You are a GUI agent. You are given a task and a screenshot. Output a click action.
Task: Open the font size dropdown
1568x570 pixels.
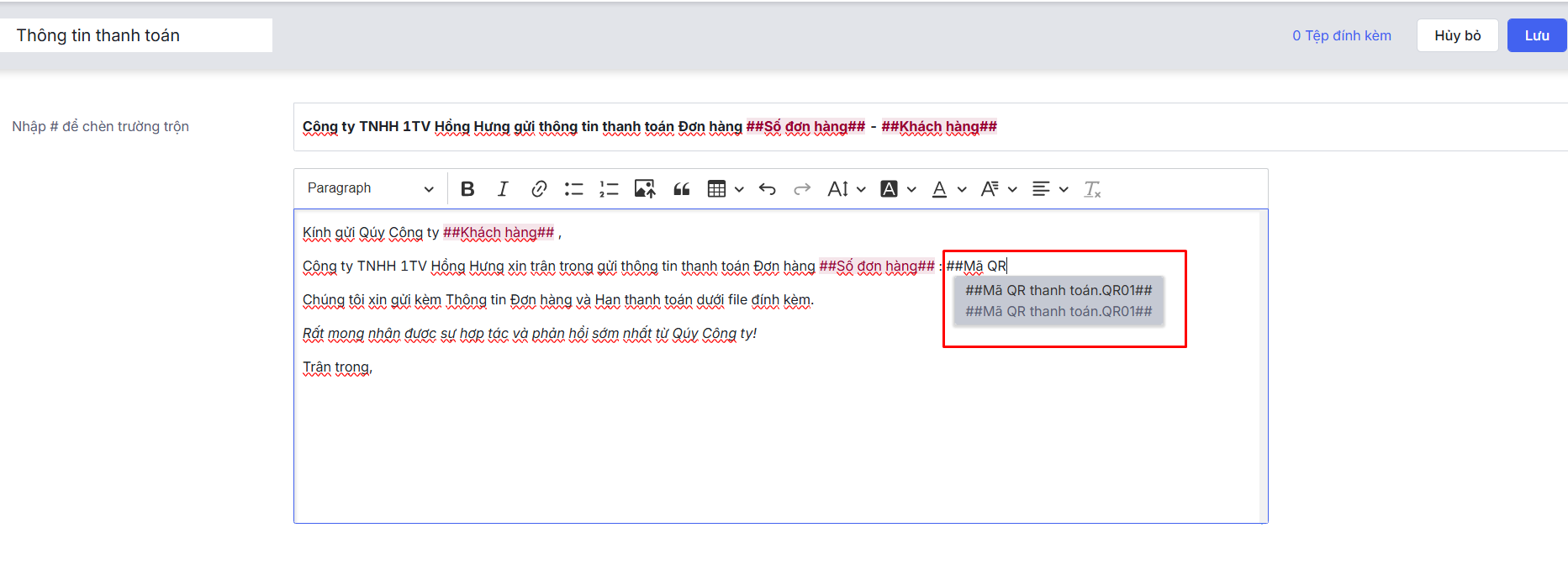pos(846,189)
